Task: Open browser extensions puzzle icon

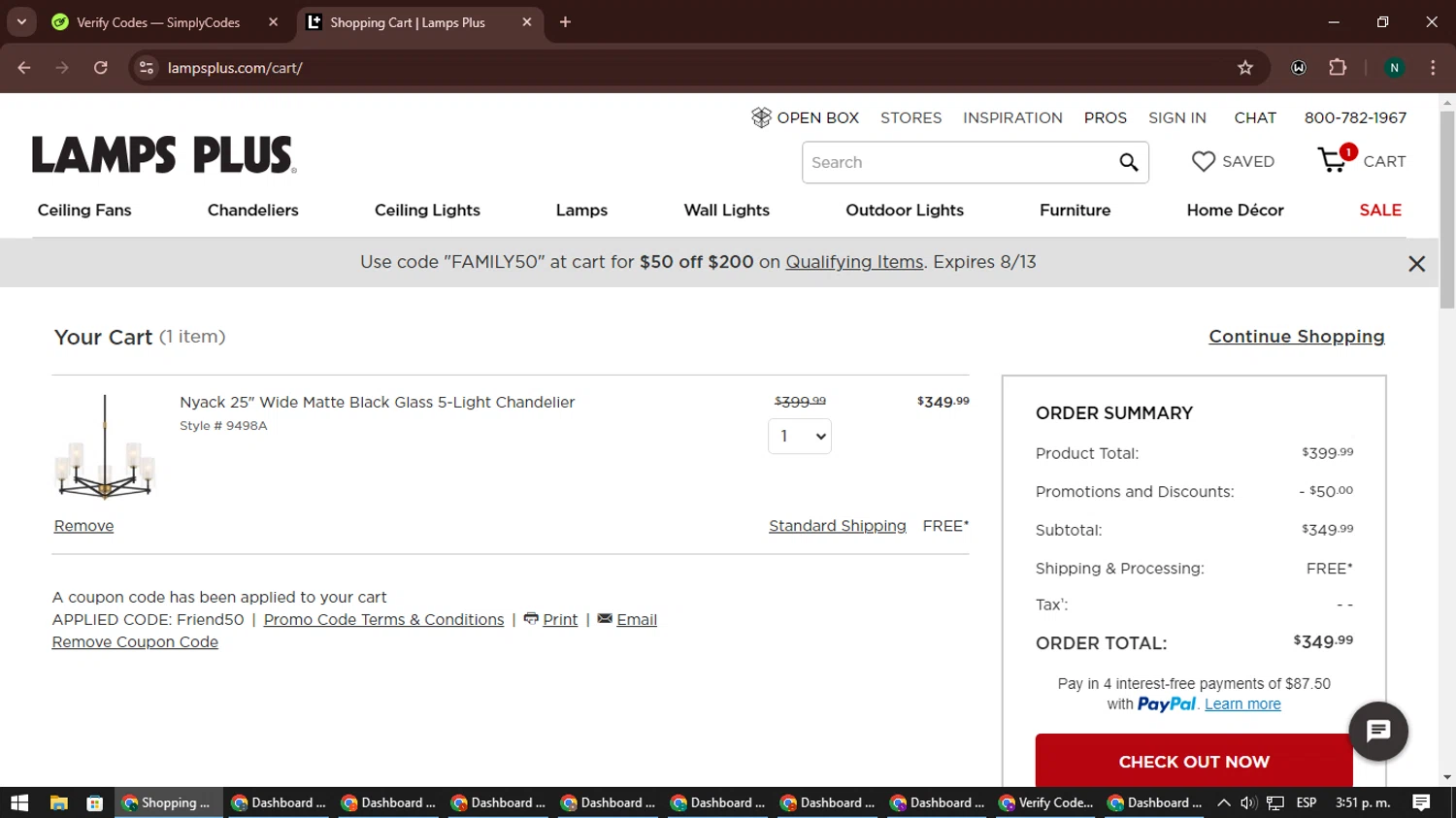Action: pyautogui.click(x=1338, y=68)
